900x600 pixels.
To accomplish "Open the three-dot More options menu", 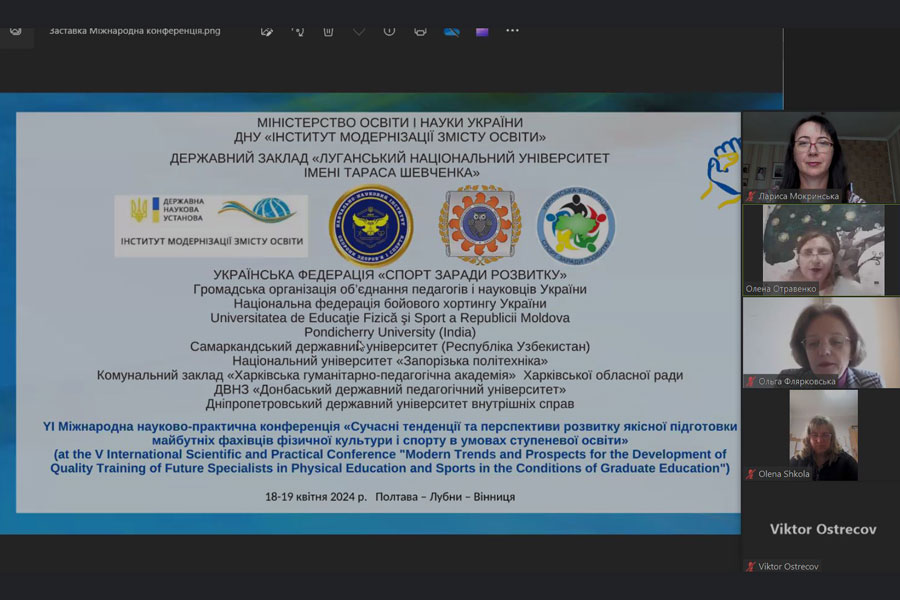I will [x=513, y=30].
